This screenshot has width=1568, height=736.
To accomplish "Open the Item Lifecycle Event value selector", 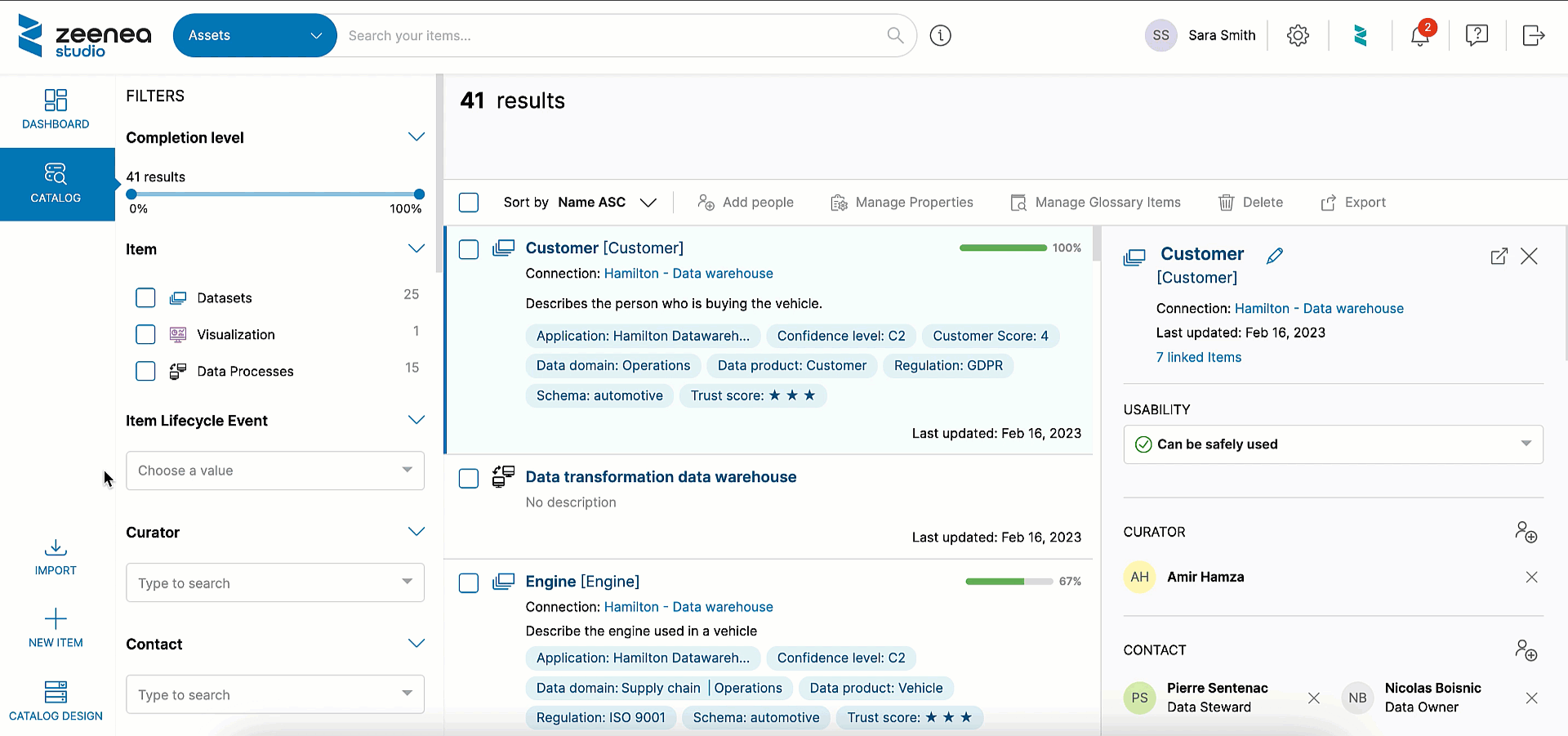I will pos(274,471).
